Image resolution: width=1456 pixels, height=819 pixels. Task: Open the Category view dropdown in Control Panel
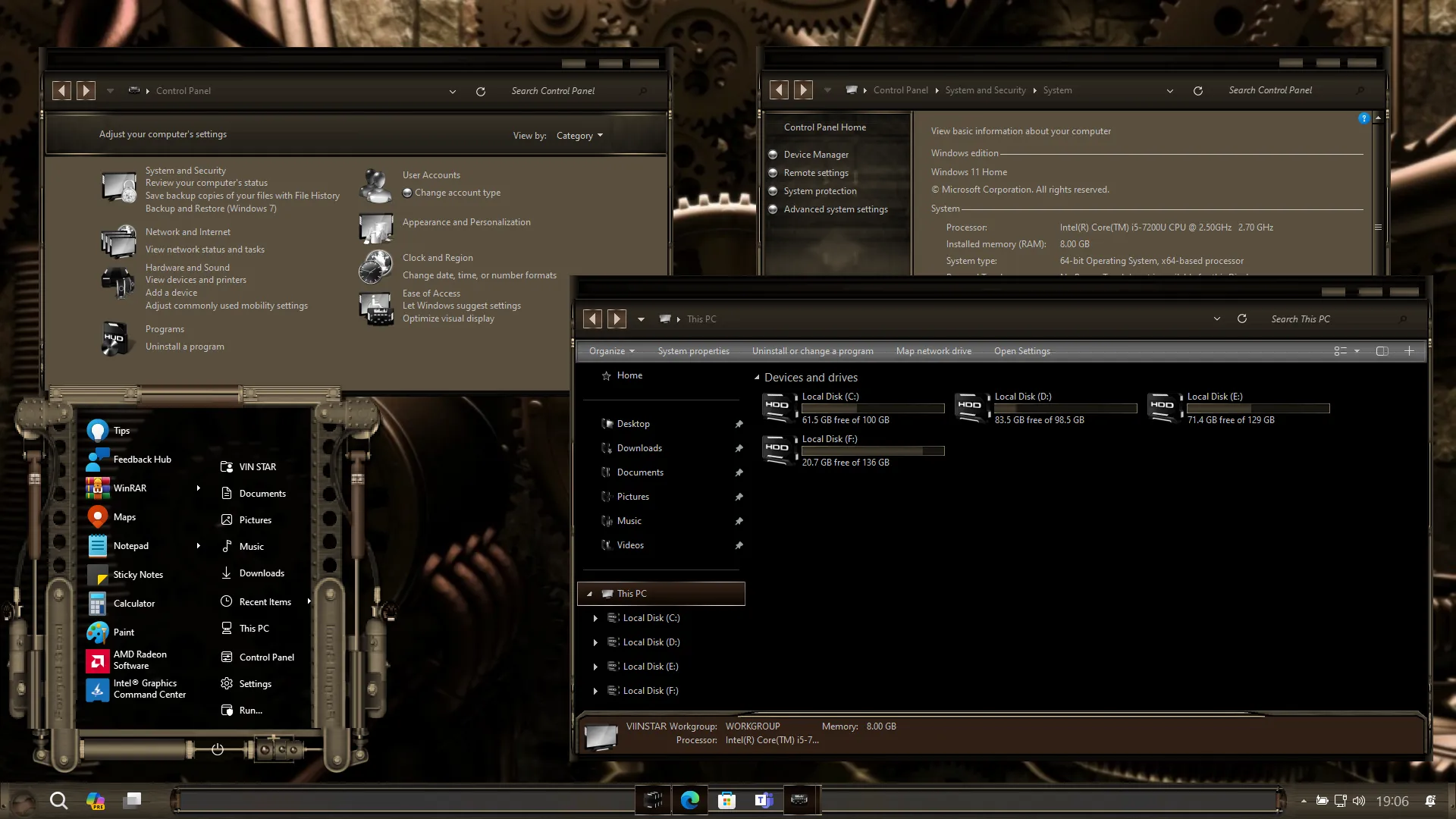[x=580, y=135]
